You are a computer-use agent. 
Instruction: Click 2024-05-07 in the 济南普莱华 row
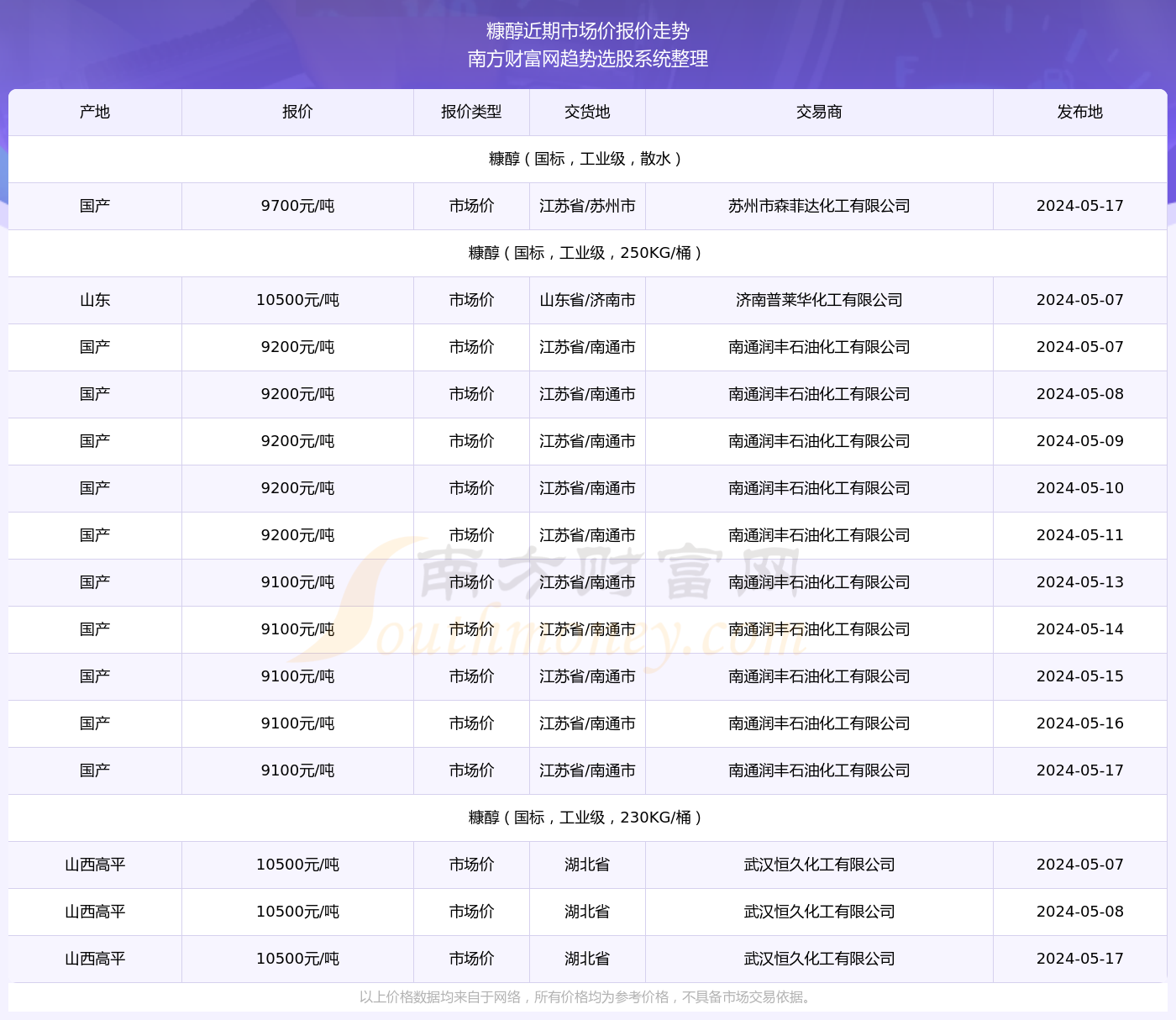(1079, 300)
